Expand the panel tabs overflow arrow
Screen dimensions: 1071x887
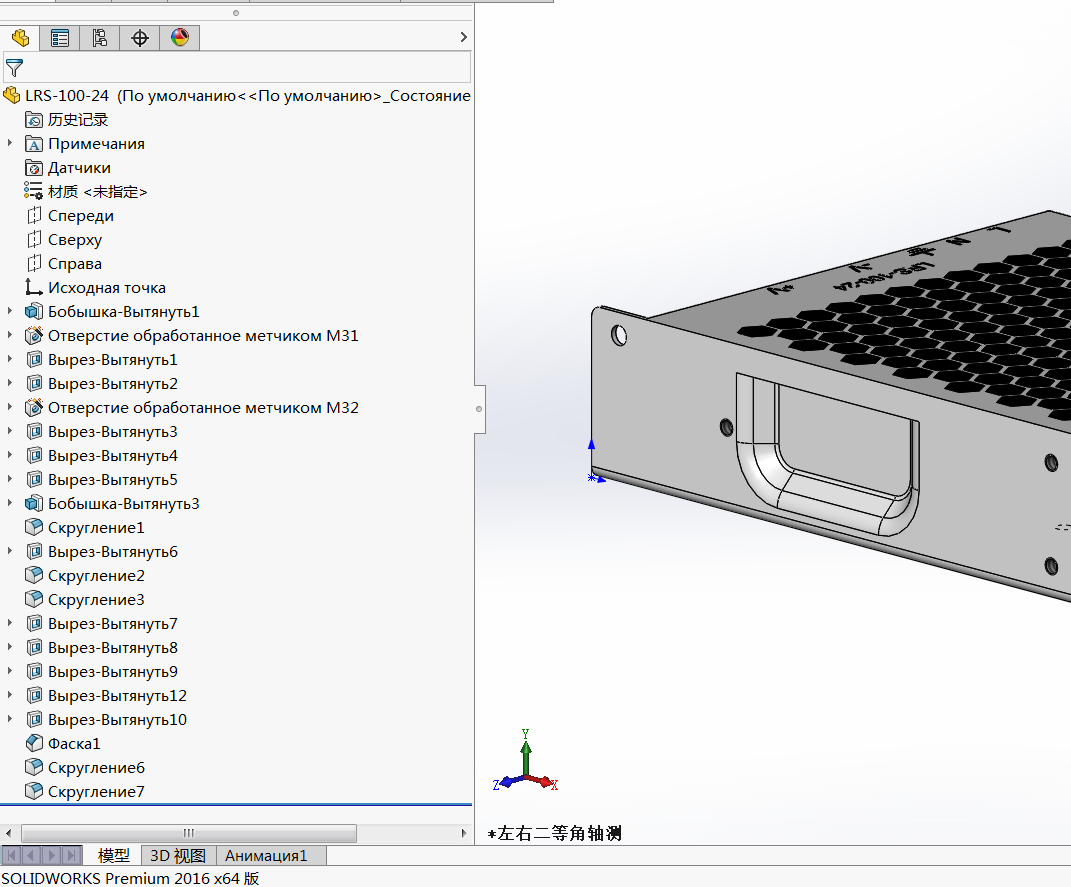coord(463,38)
